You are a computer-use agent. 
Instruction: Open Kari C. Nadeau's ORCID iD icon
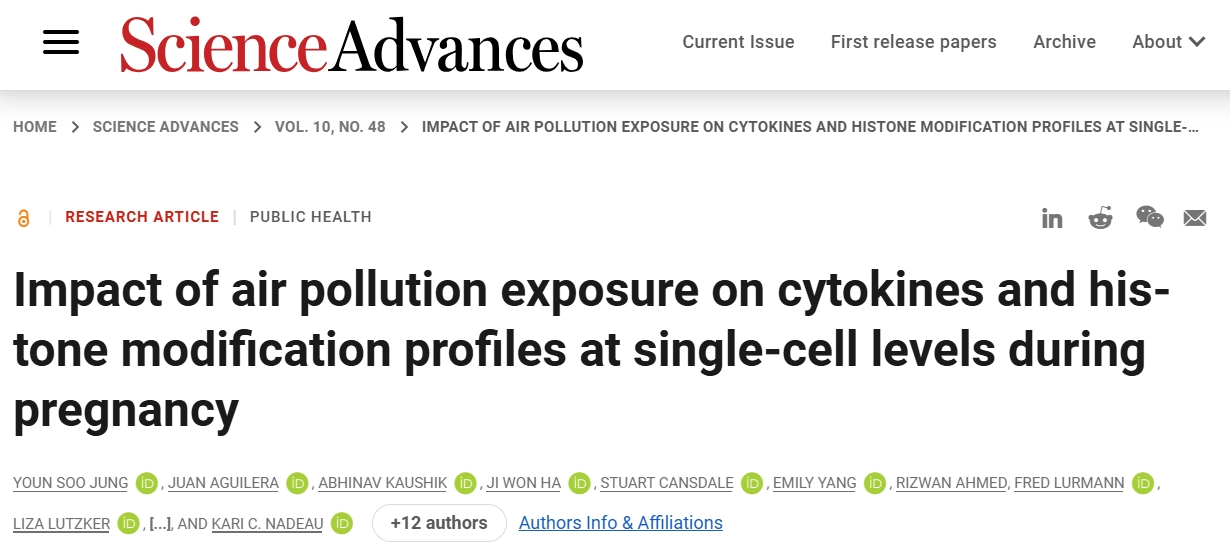point(342,523)
